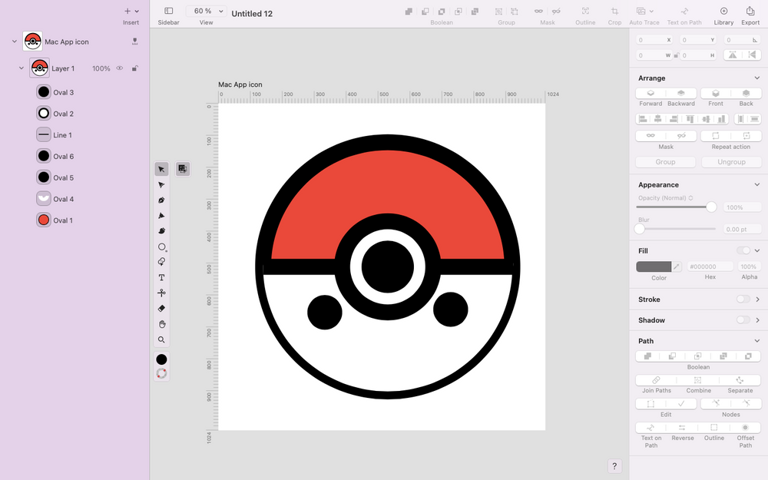The width and height of the screenshot is (768, 480).
Task: Click the eyedropper beside fill color
Action: (x=676, y=266)
